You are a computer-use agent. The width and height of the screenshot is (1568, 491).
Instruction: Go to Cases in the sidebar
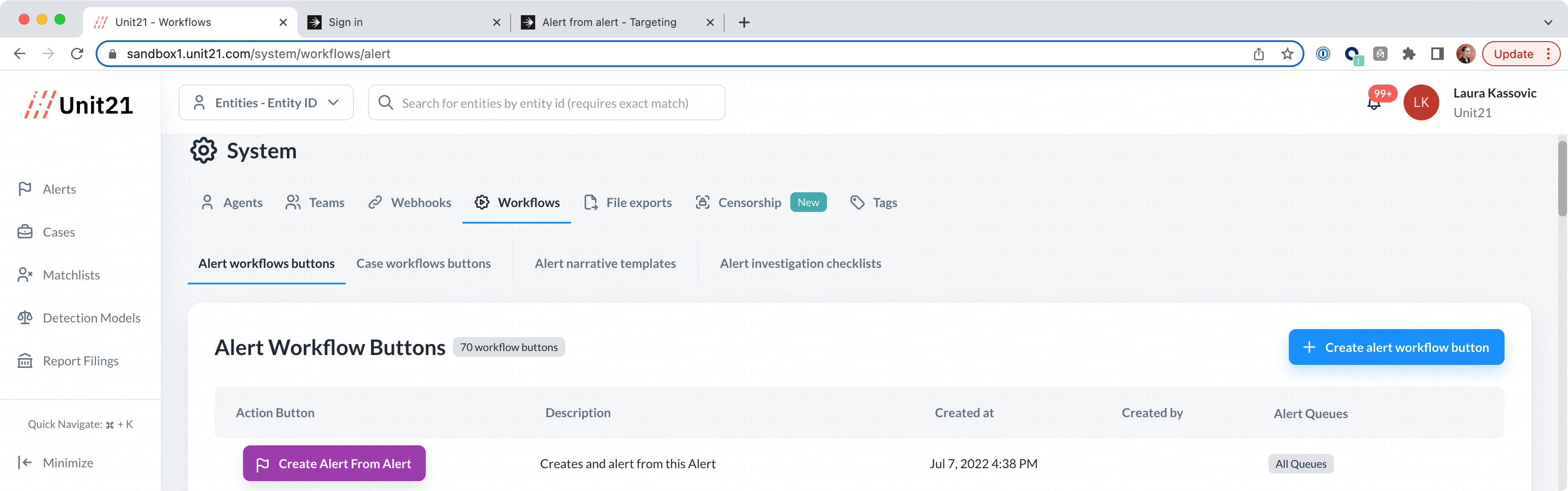59,232
